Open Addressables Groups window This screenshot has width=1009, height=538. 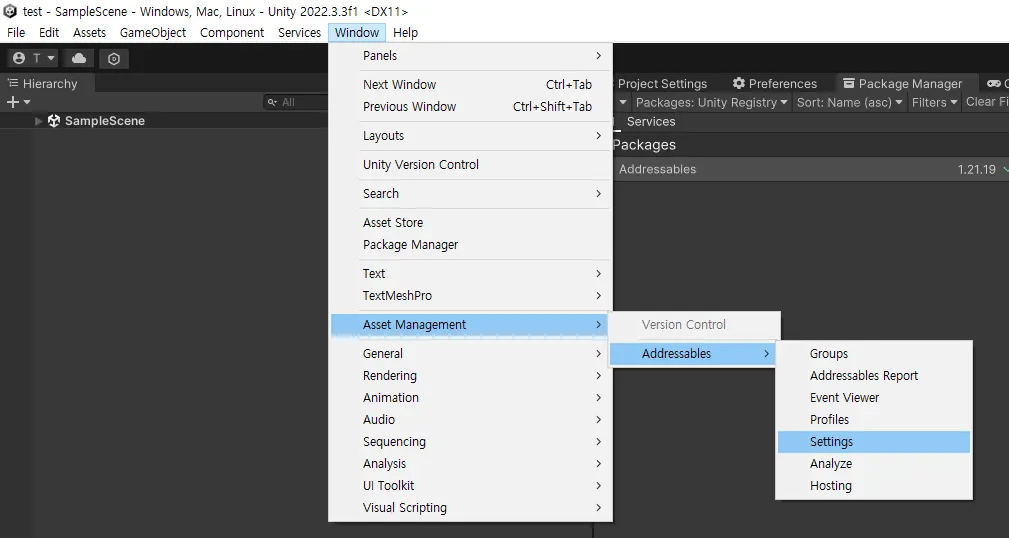(874, 353)
